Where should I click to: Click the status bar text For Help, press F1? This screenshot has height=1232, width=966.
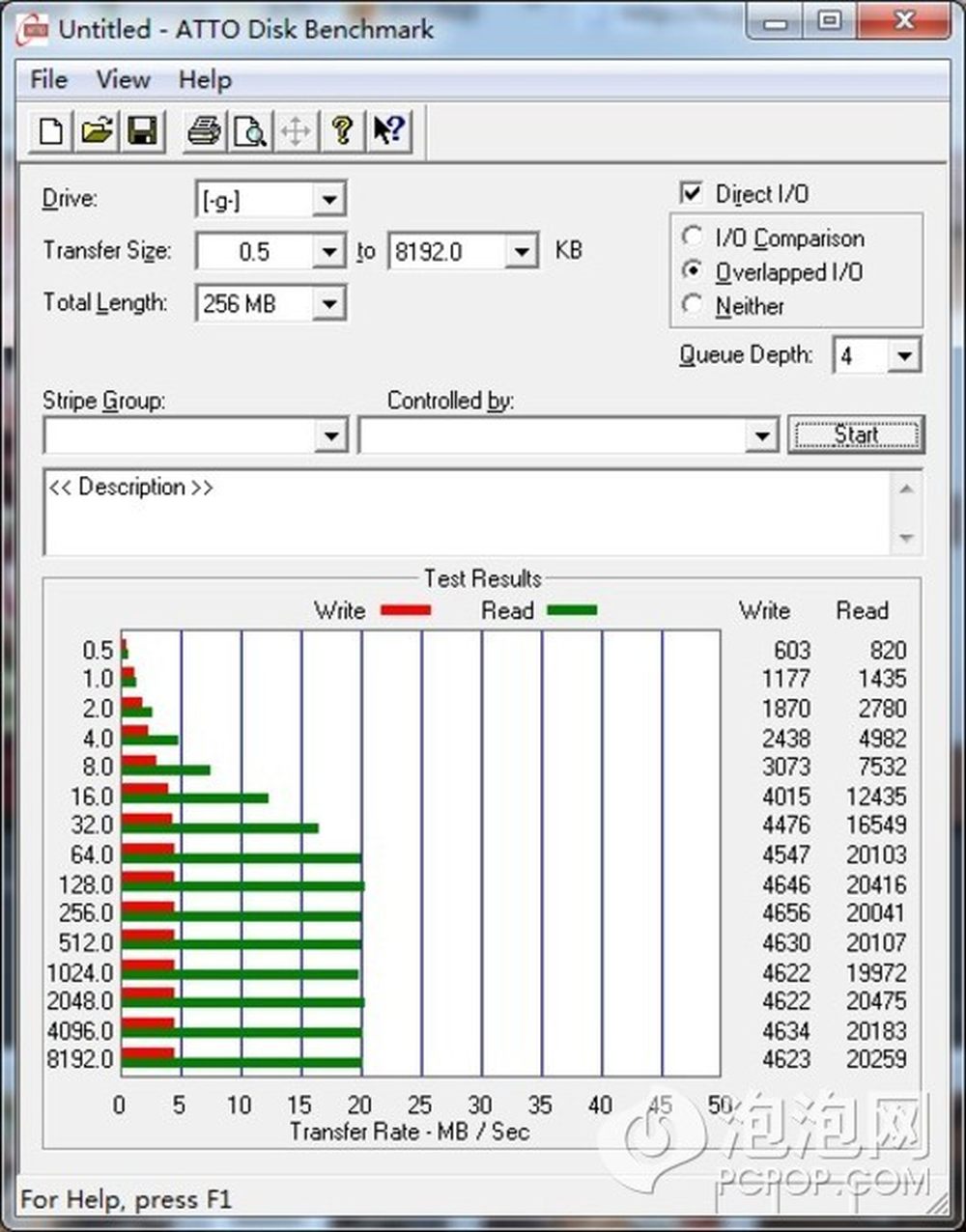pyautogui.click(x=126, y=1200)
